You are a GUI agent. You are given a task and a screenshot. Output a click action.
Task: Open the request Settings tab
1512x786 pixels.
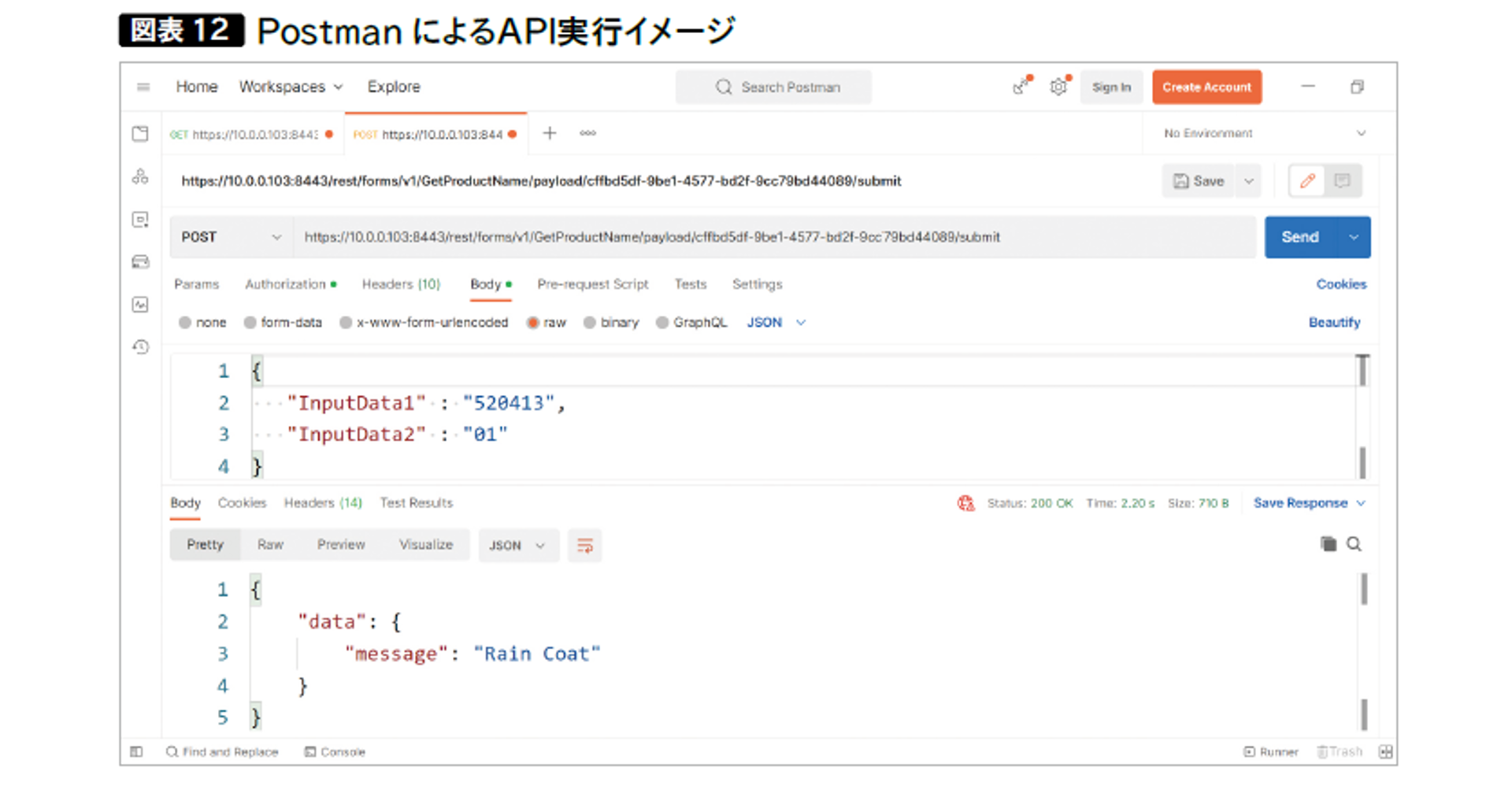point(758,284)
